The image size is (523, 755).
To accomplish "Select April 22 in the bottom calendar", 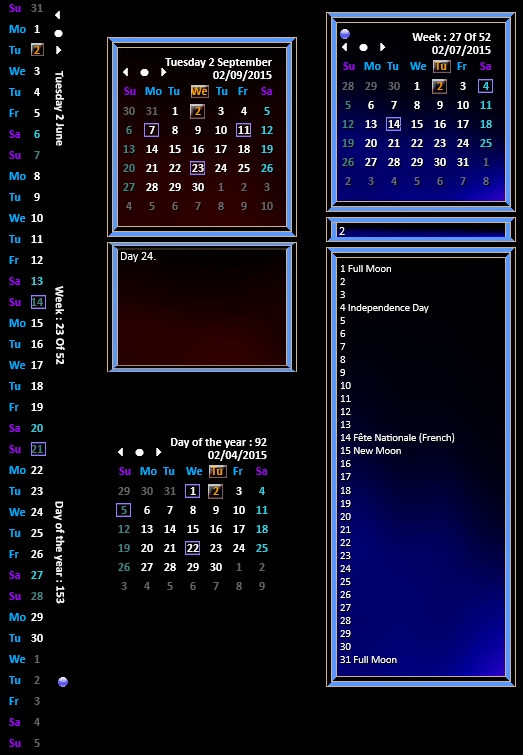I will coord(193,548).
